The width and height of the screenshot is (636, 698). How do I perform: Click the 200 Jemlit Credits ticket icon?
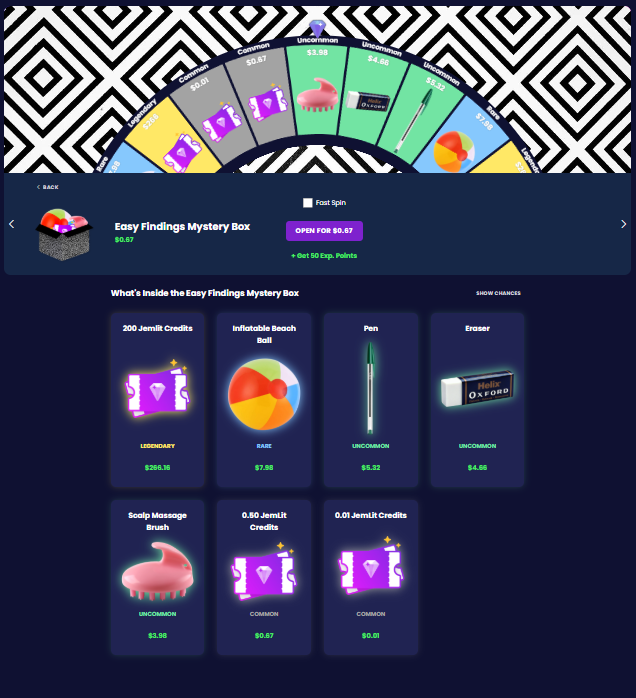(x=158, y=388)
